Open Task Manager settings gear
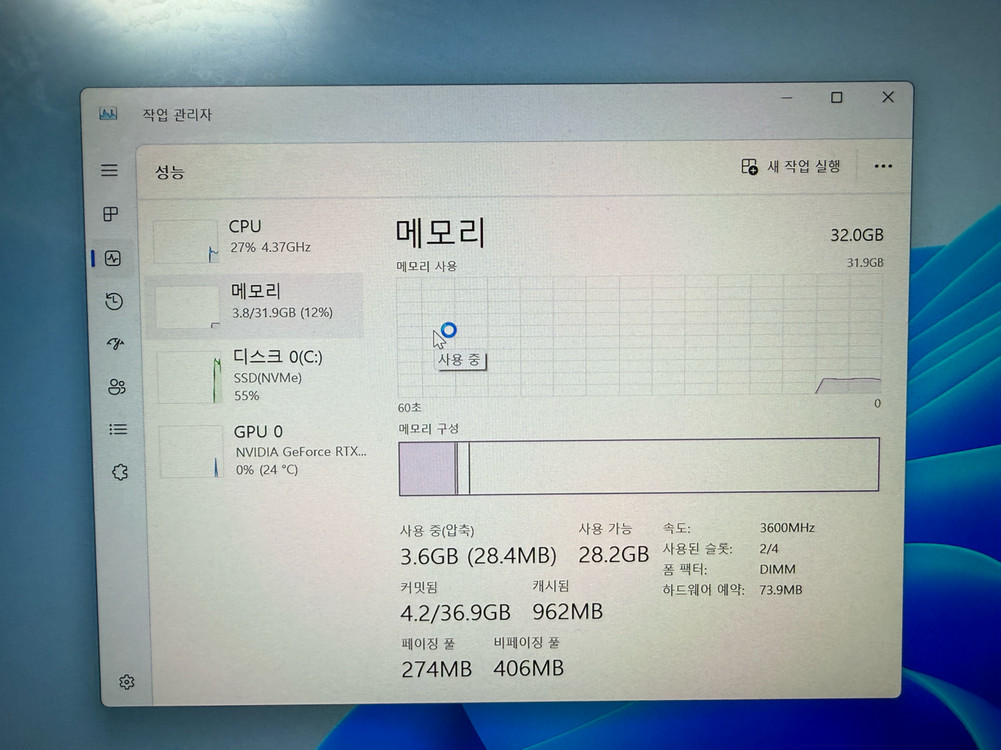This screenshot has width=1001, height=750. click(126, 681)
